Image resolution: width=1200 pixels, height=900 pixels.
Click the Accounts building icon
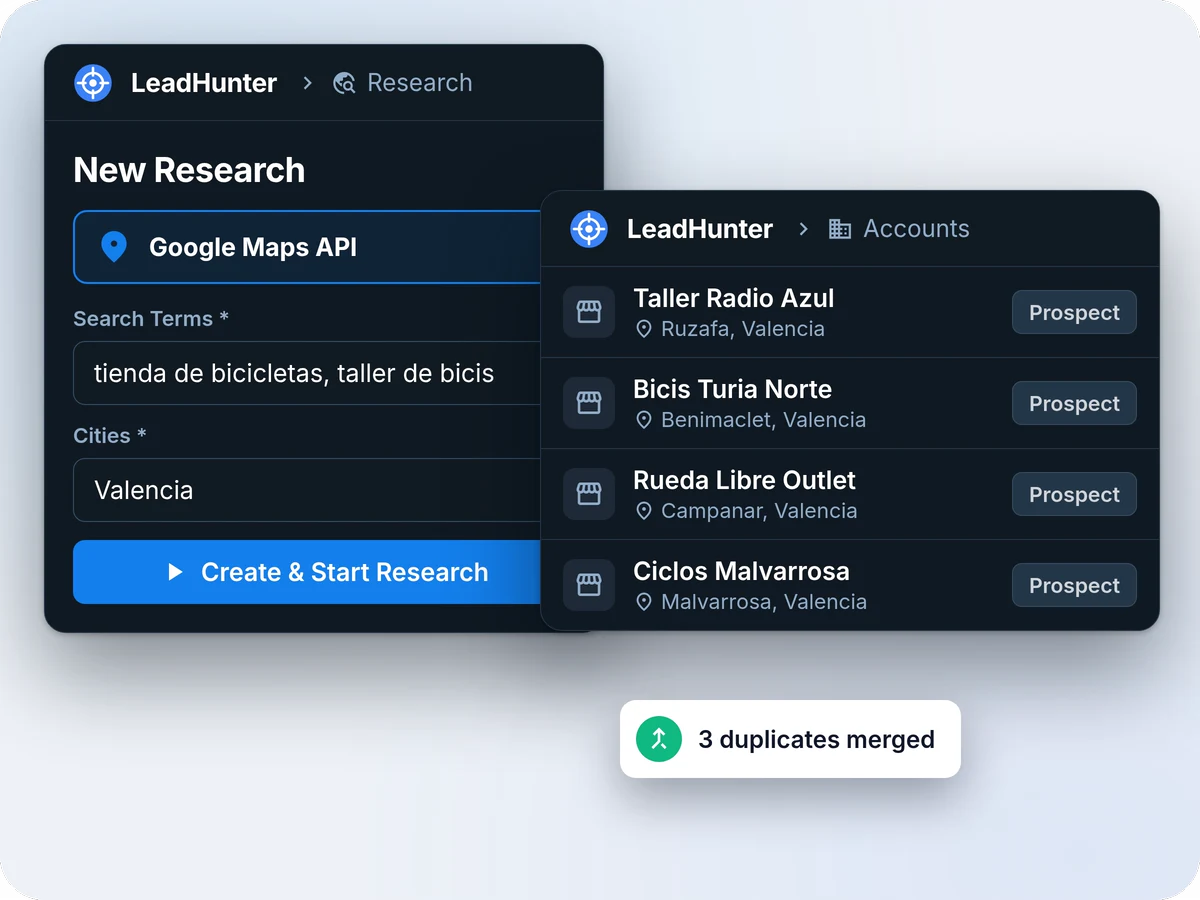[840, 229]
